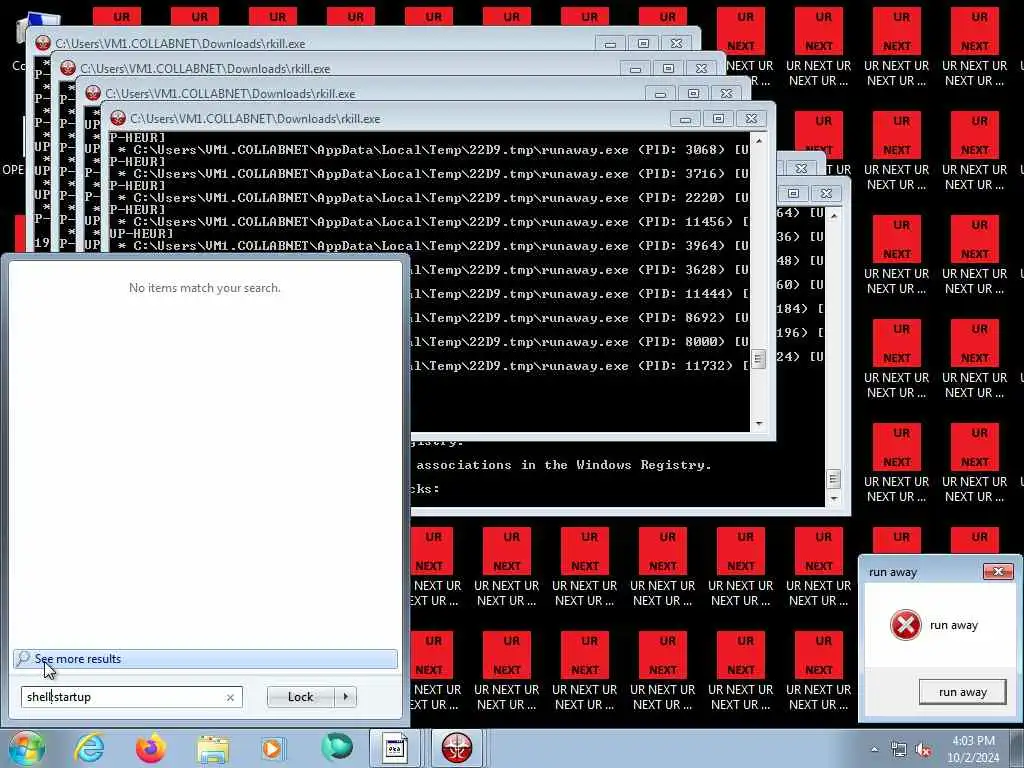
Task: Click the console line with PID: 3068
Action: (429, 150)
